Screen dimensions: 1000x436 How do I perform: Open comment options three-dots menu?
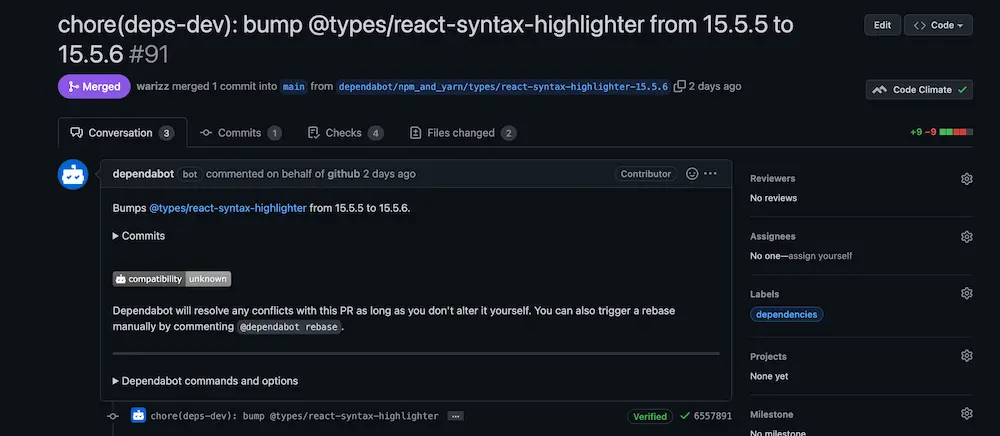[x=710, y=173]
